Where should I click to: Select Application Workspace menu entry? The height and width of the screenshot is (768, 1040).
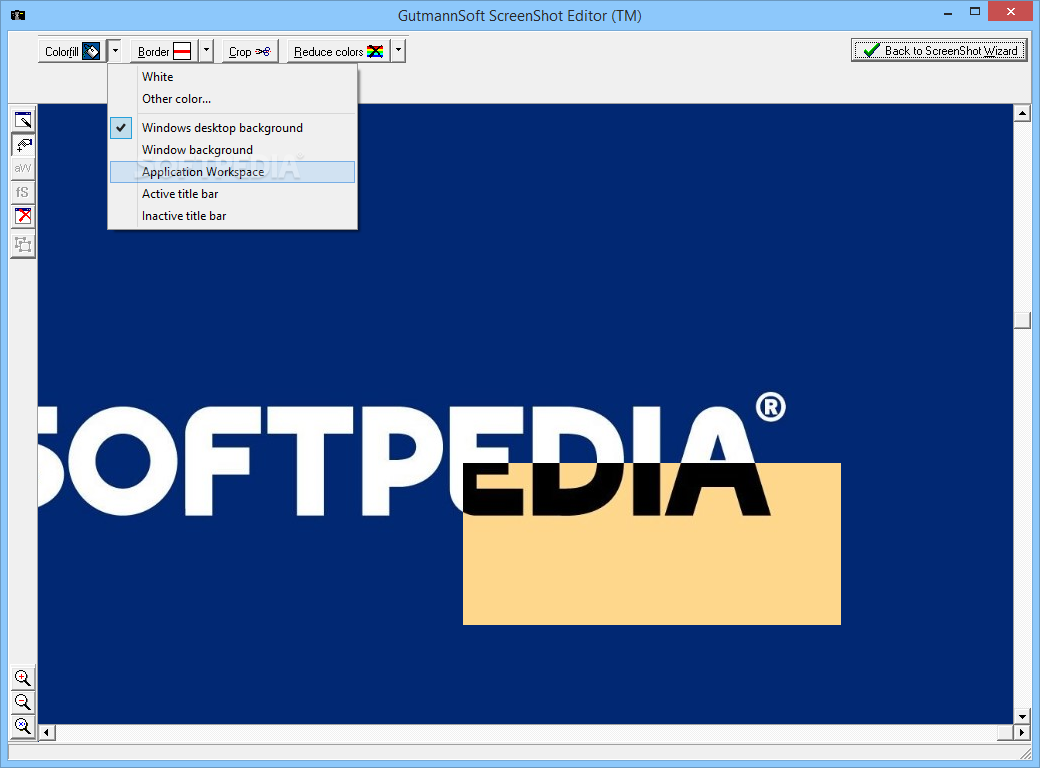click(x=232, y=172)
